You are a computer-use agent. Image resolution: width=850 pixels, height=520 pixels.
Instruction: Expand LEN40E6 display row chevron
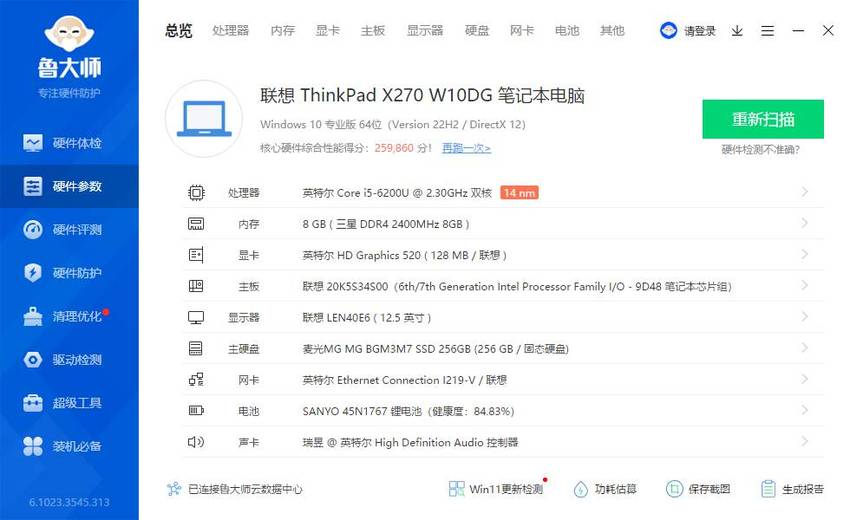click(x=804, y=317)
